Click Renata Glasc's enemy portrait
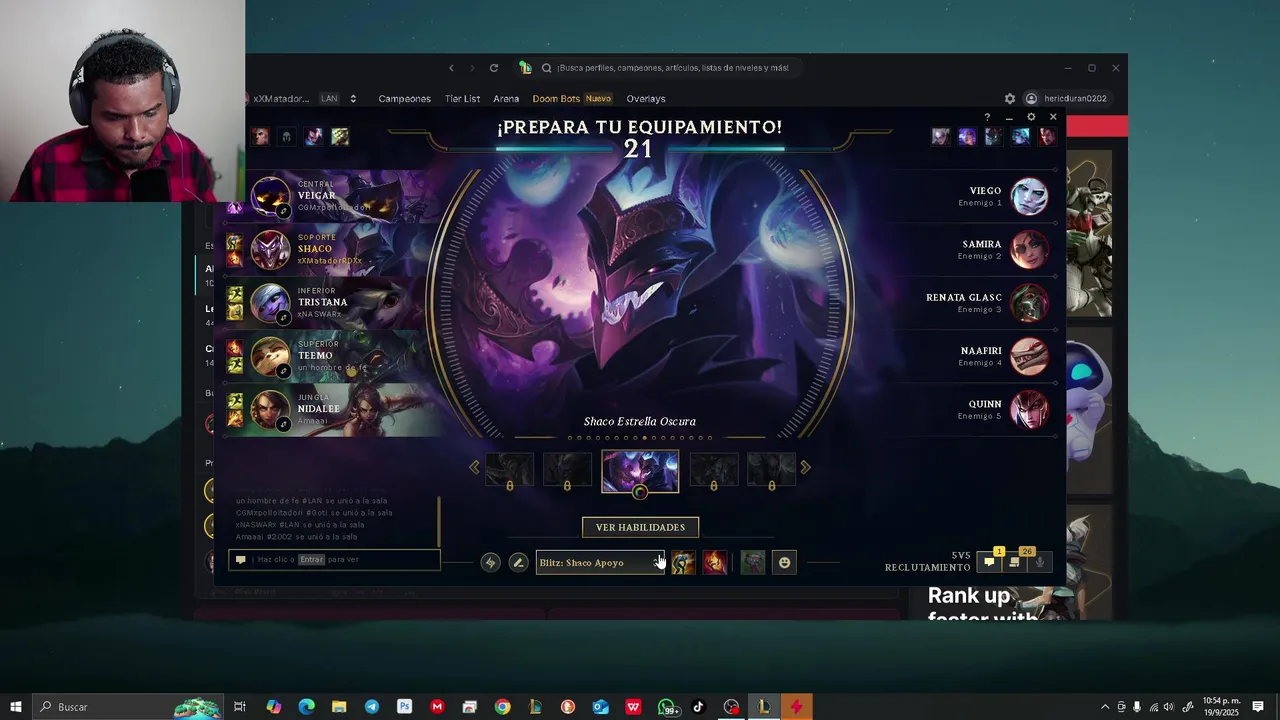This screenshot has width=1280, height=720. click(x=1029, y=303)
